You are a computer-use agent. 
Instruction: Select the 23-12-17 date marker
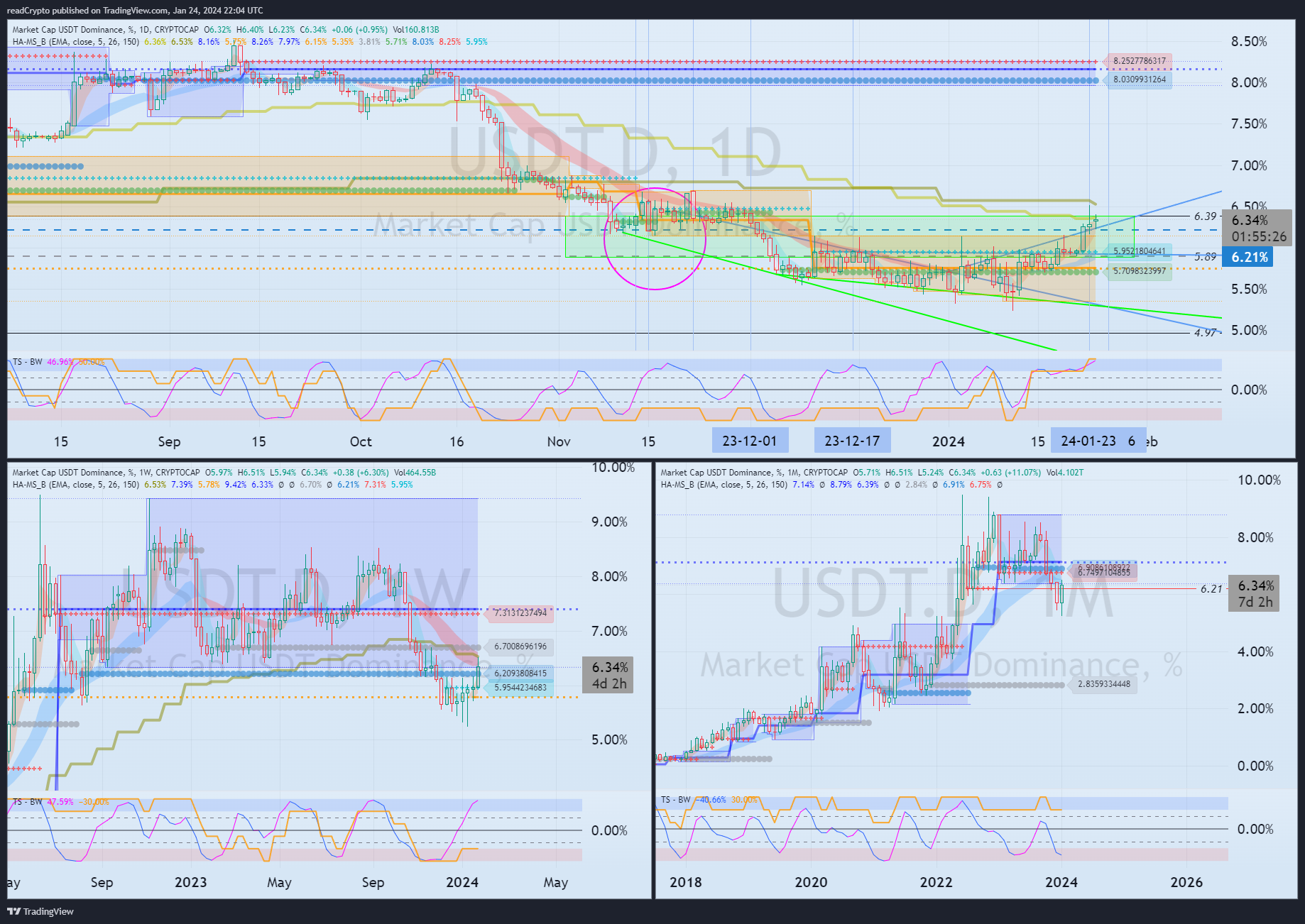tap(852, 441)
